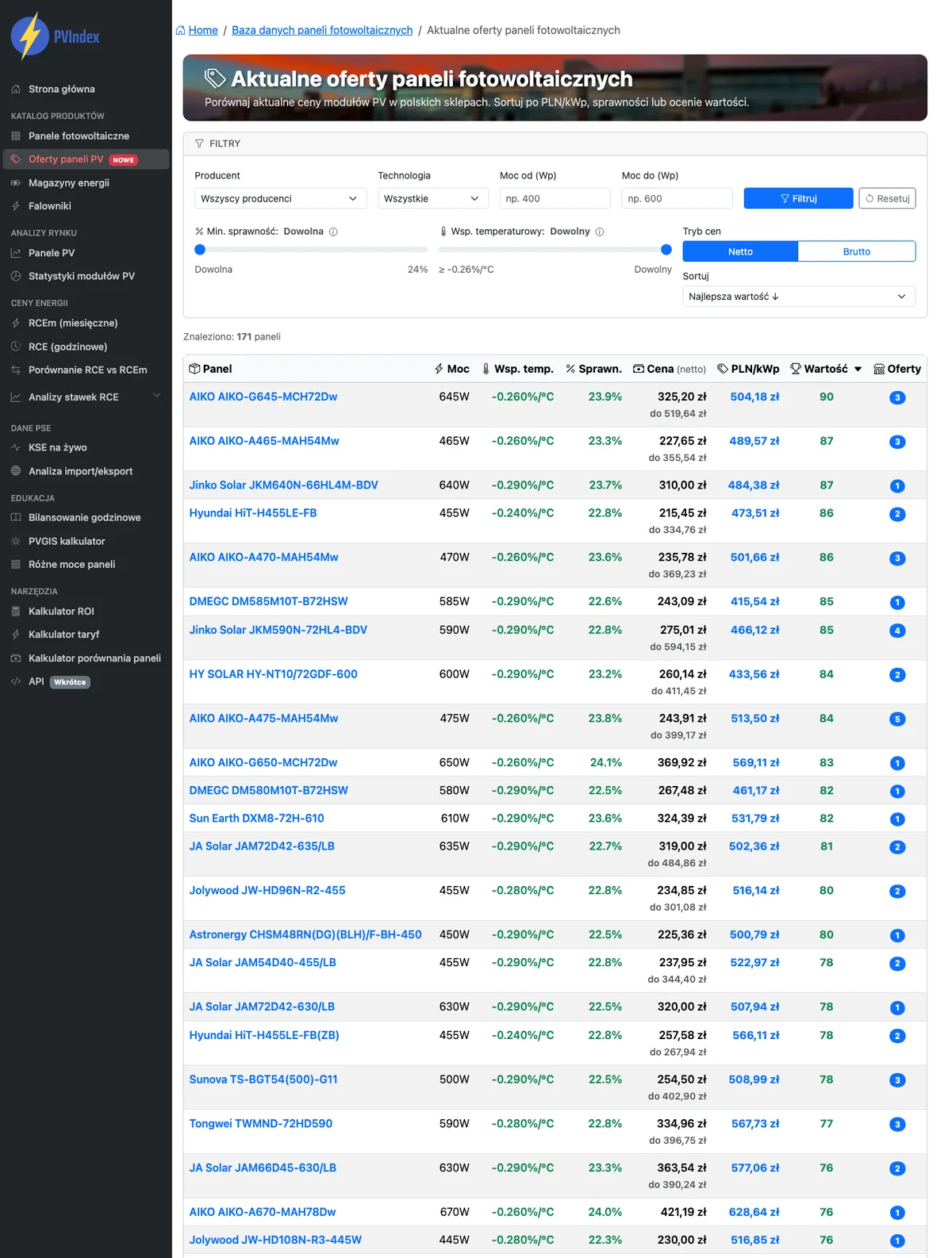Click the home icon in breadcrumb

180,30
